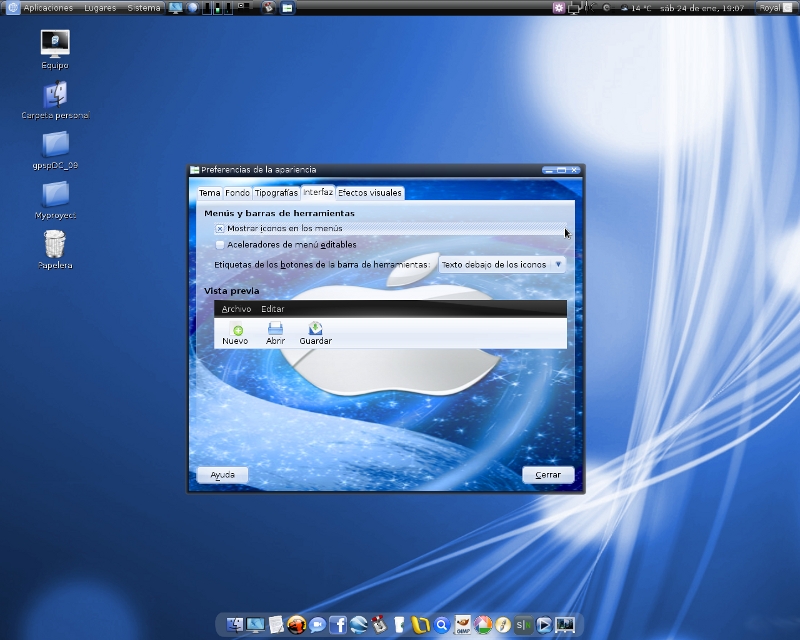Select the gpspDC_09 folder on desktop
The height and width of the screenshot is (640, 800).
click(x=55, y=150)
